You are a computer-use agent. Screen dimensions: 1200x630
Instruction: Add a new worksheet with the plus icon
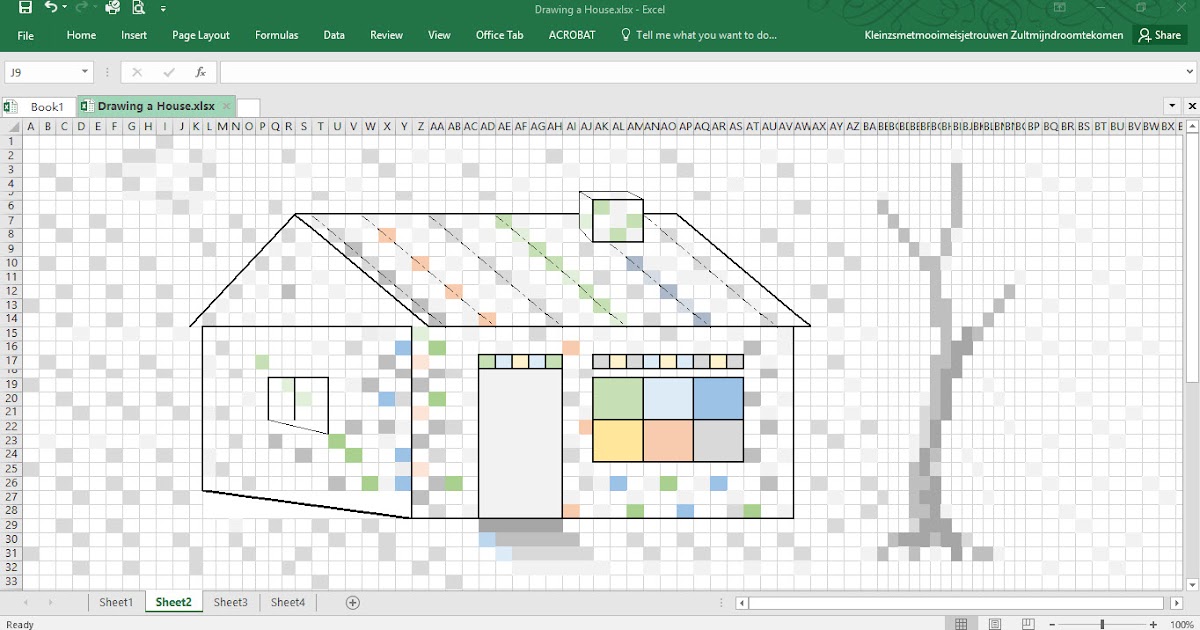pos(353,602)
